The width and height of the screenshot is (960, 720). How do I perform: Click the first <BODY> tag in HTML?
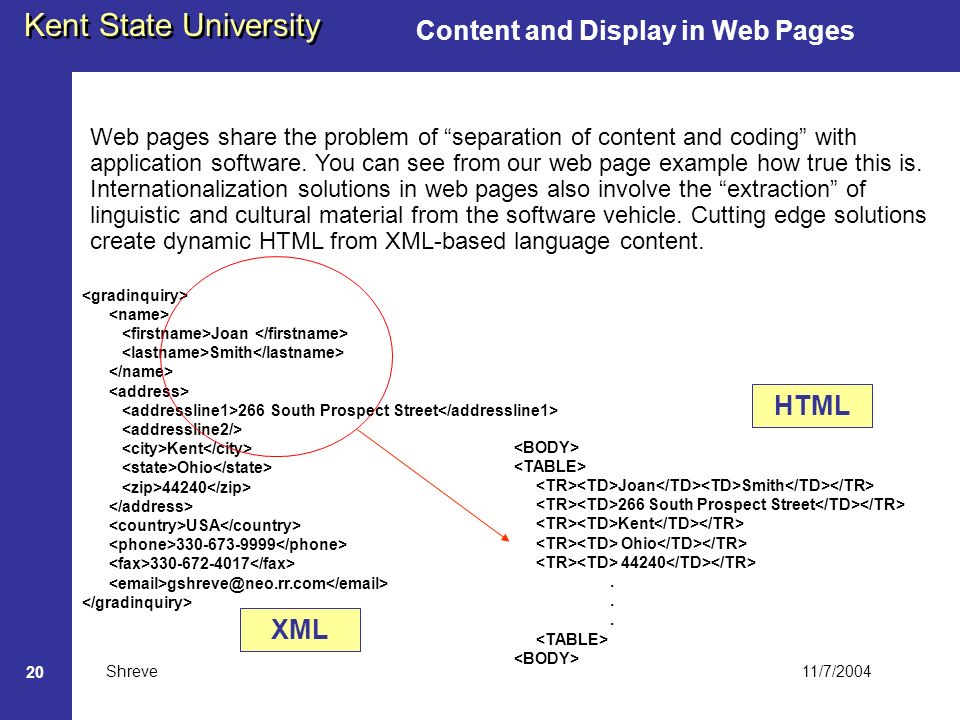tap(546, 448)
